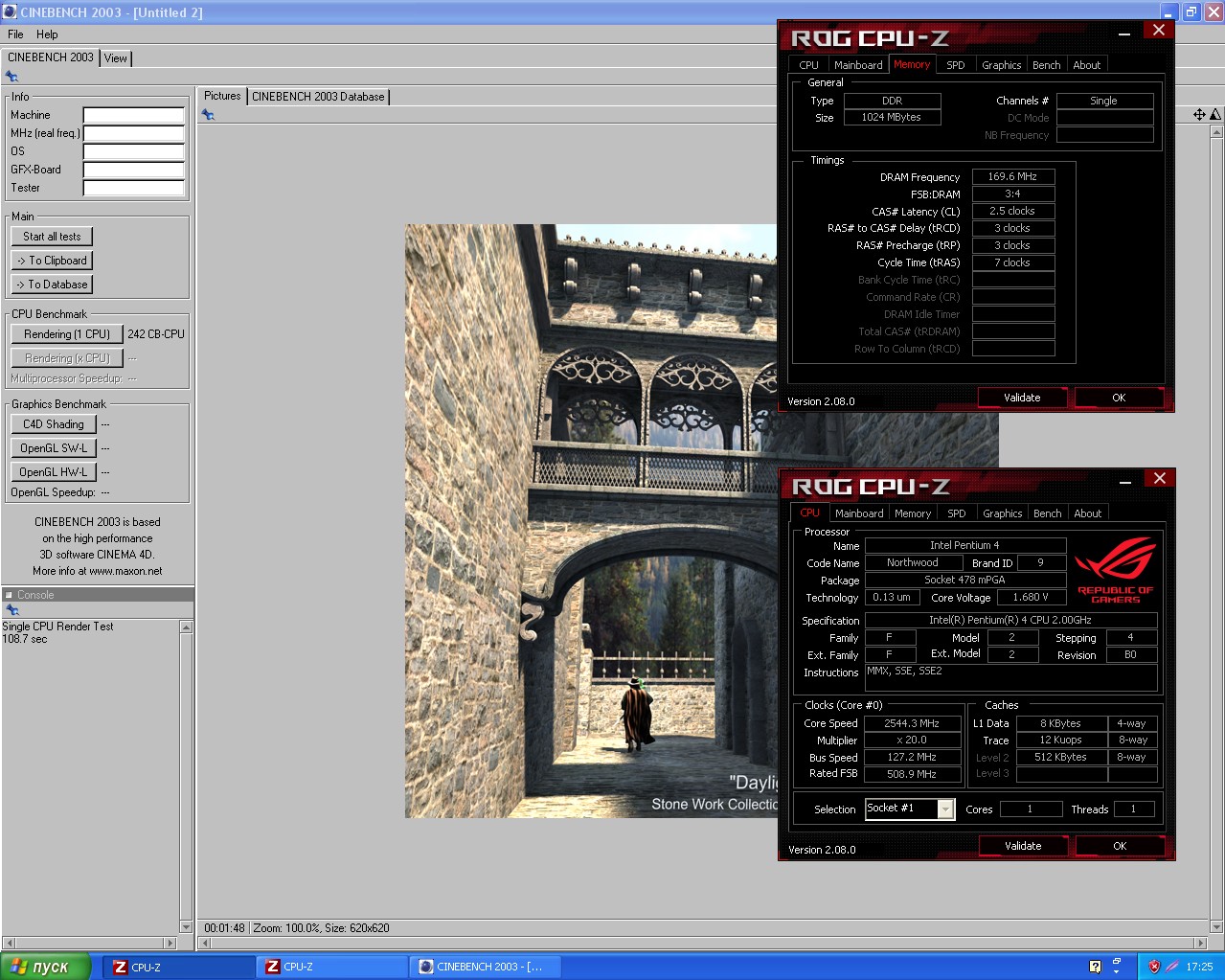Click the console vertical scrollbar down arrow
Viewport: 1225px width, 980px height.
[186, 926]
